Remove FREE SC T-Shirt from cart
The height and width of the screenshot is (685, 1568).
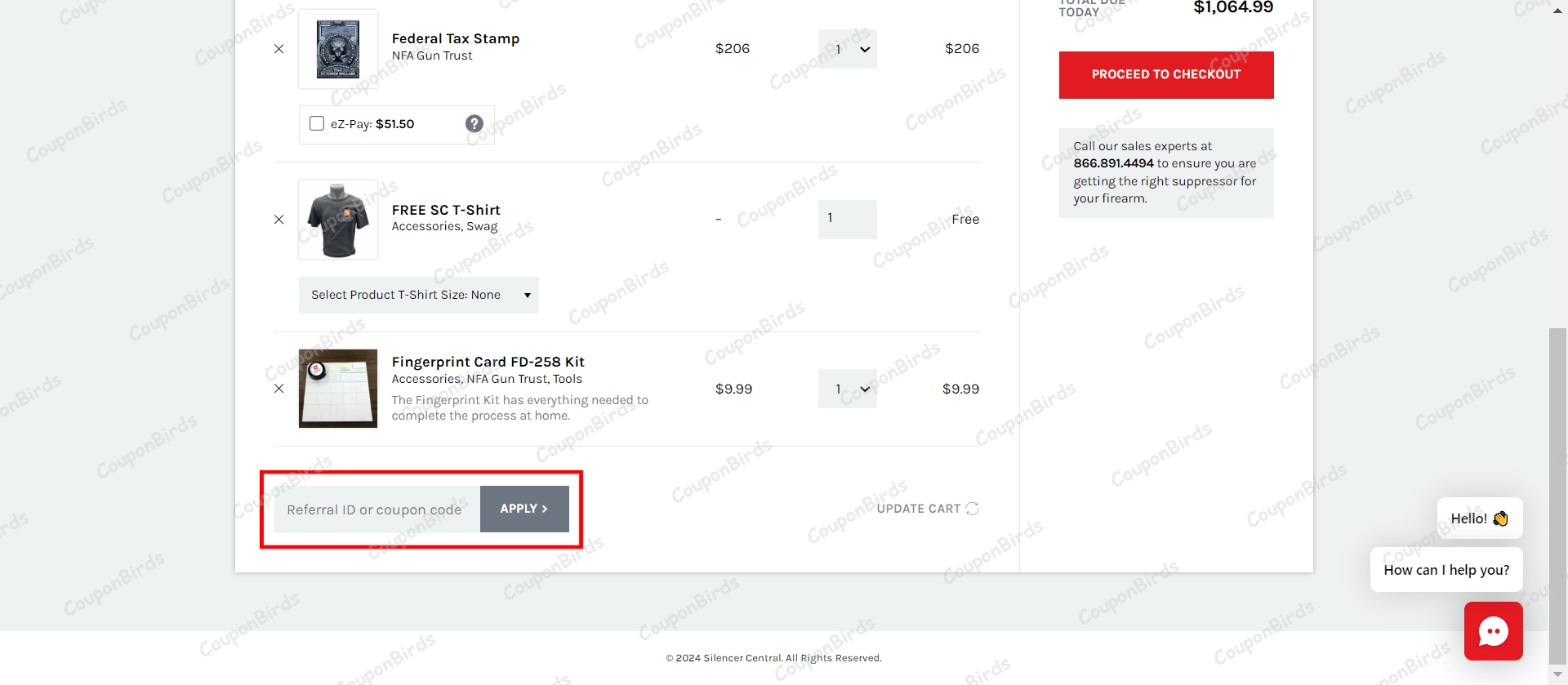click(279, 220)
